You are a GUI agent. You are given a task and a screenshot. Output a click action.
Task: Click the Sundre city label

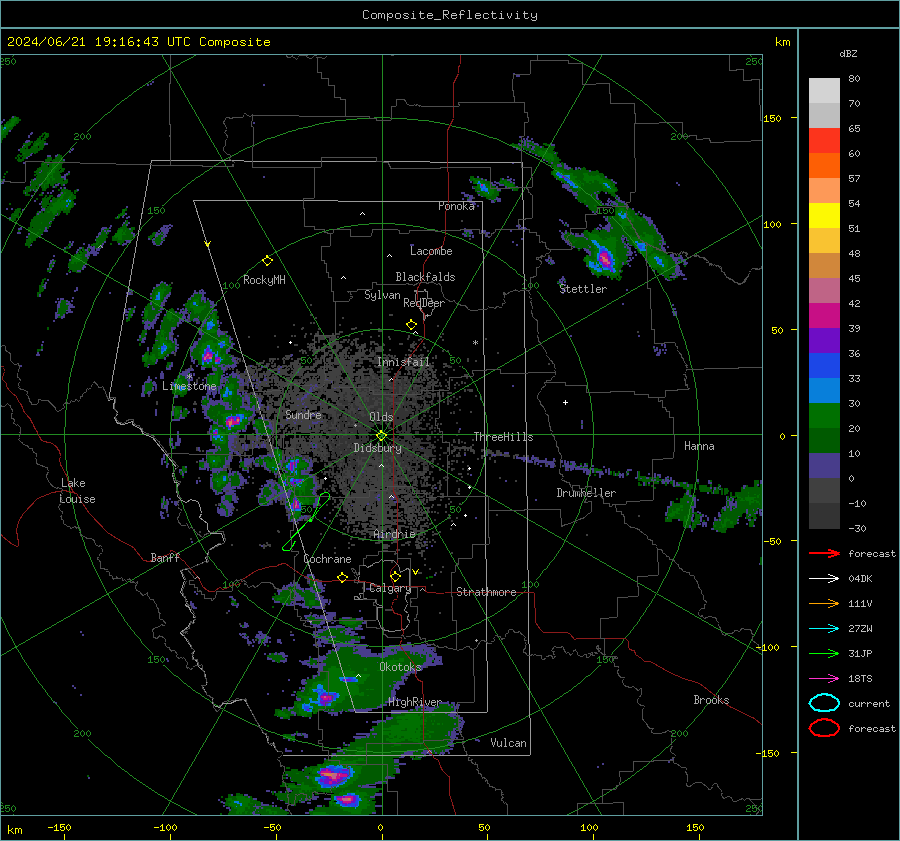point(303,414)
